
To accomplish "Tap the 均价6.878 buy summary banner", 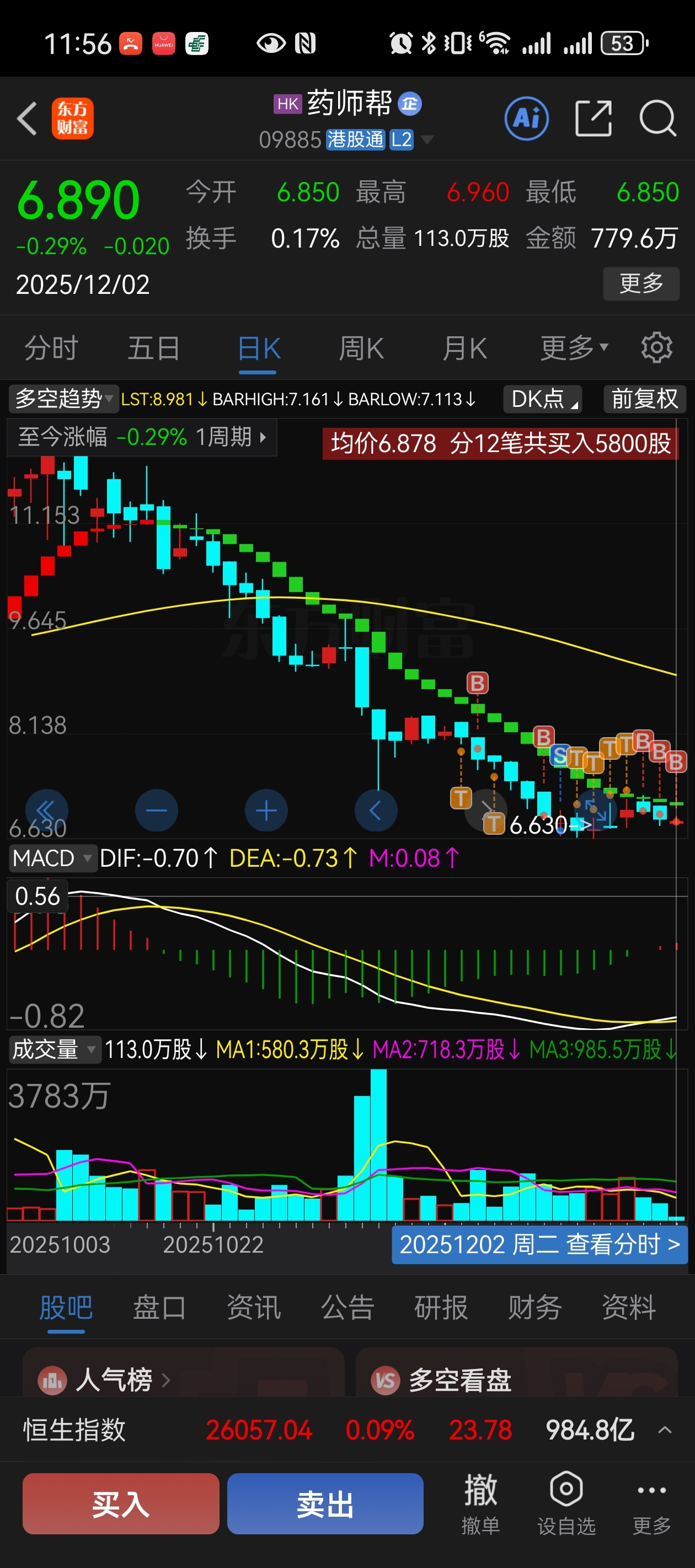I will tap(500, 443).
